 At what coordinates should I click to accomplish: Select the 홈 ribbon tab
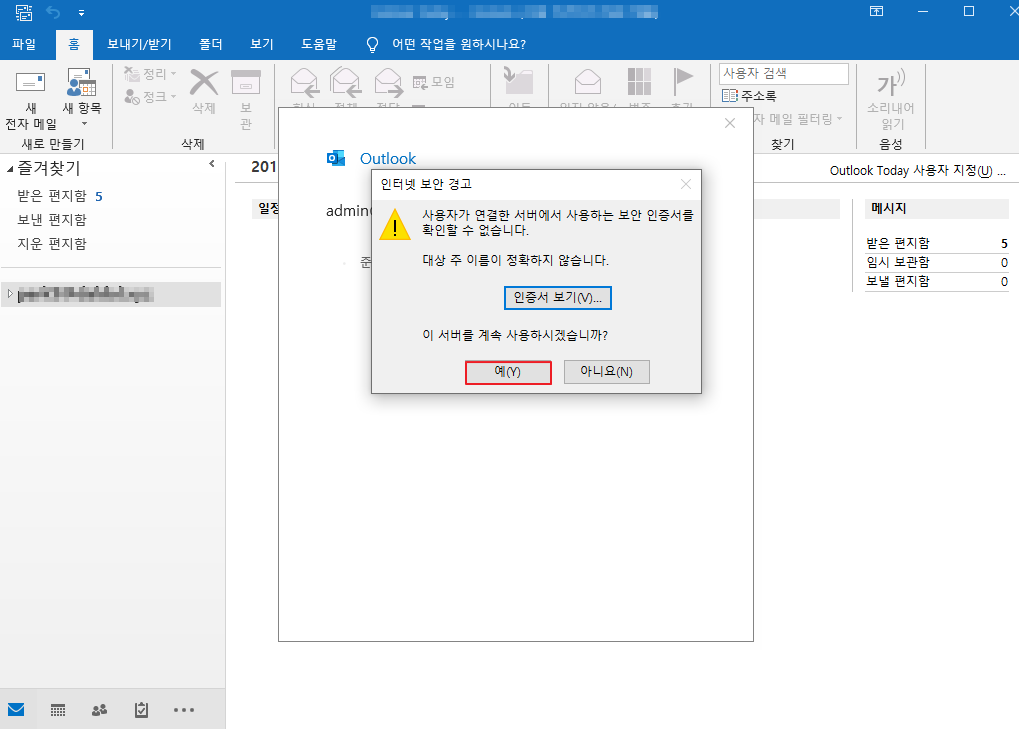74,44
